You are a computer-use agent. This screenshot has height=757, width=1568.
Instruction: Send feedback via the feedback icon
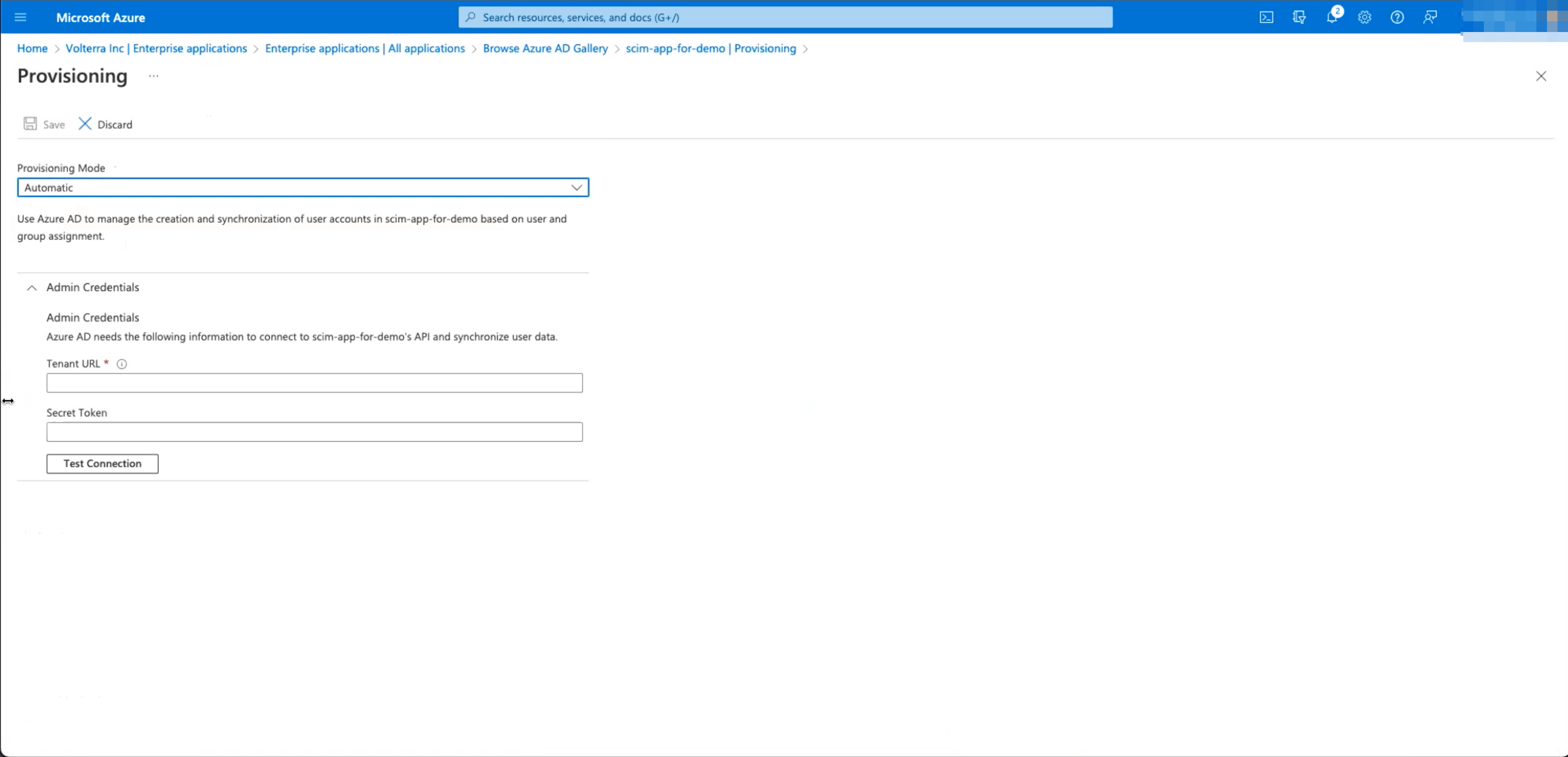coord(1430,17)
